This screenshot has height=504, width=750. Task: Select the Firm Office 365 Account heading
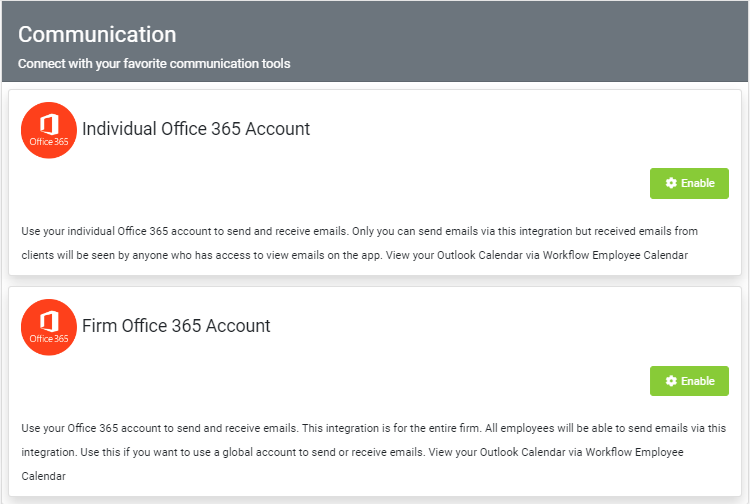[x=176, y=326]
